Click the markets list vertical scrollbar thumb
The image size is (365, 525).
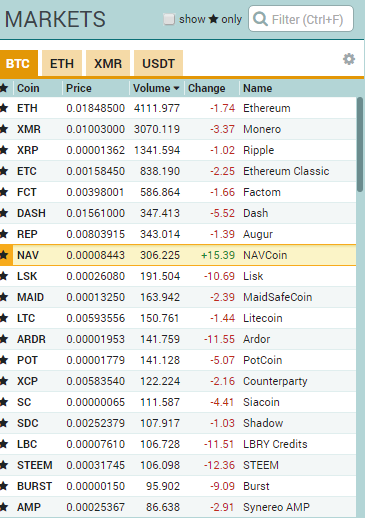click(360, 144)
